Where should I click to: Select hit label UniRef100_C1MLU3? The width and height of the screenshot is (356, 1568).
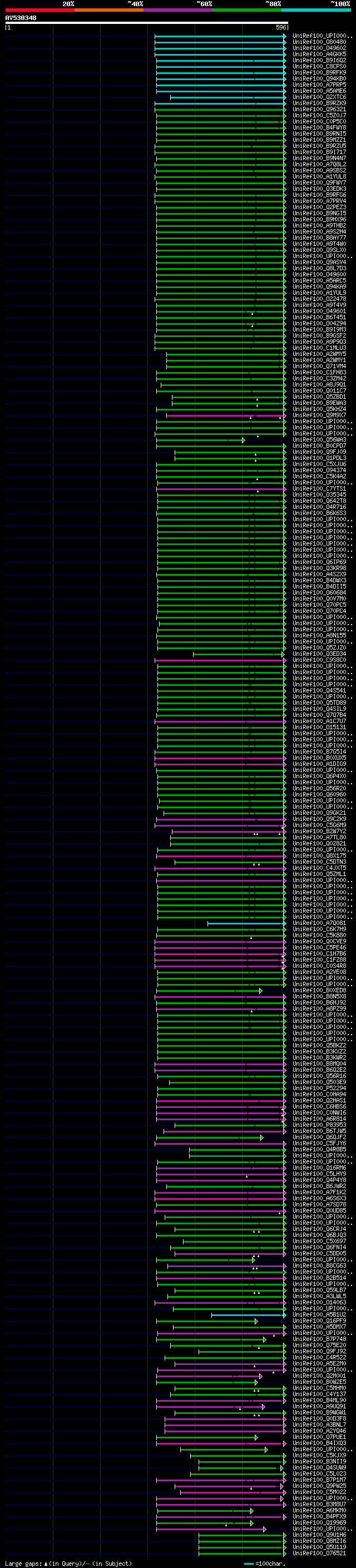pos(319,348)
